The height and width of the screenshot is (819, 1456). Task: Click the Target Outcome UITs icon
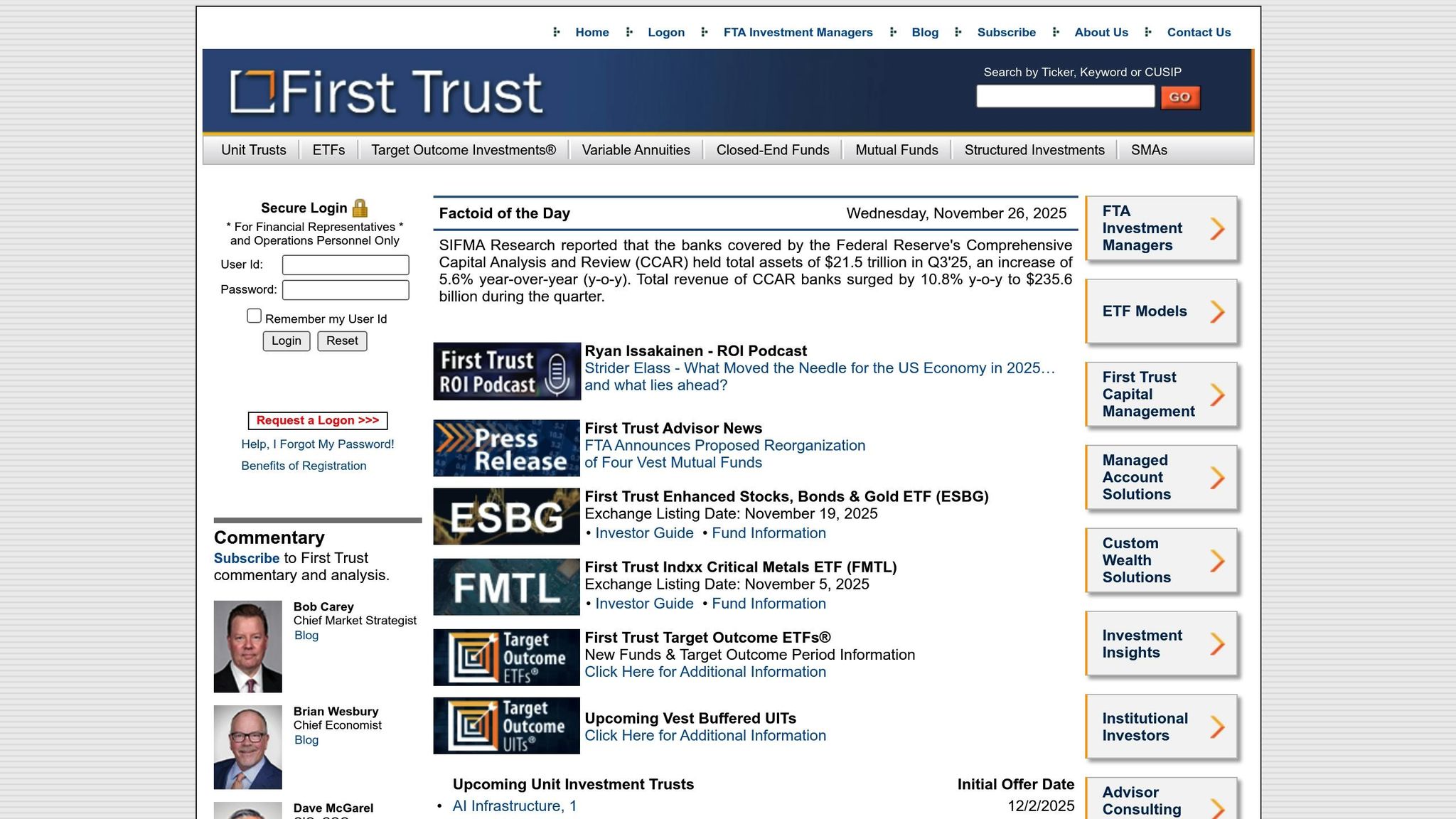coord(506,725)
